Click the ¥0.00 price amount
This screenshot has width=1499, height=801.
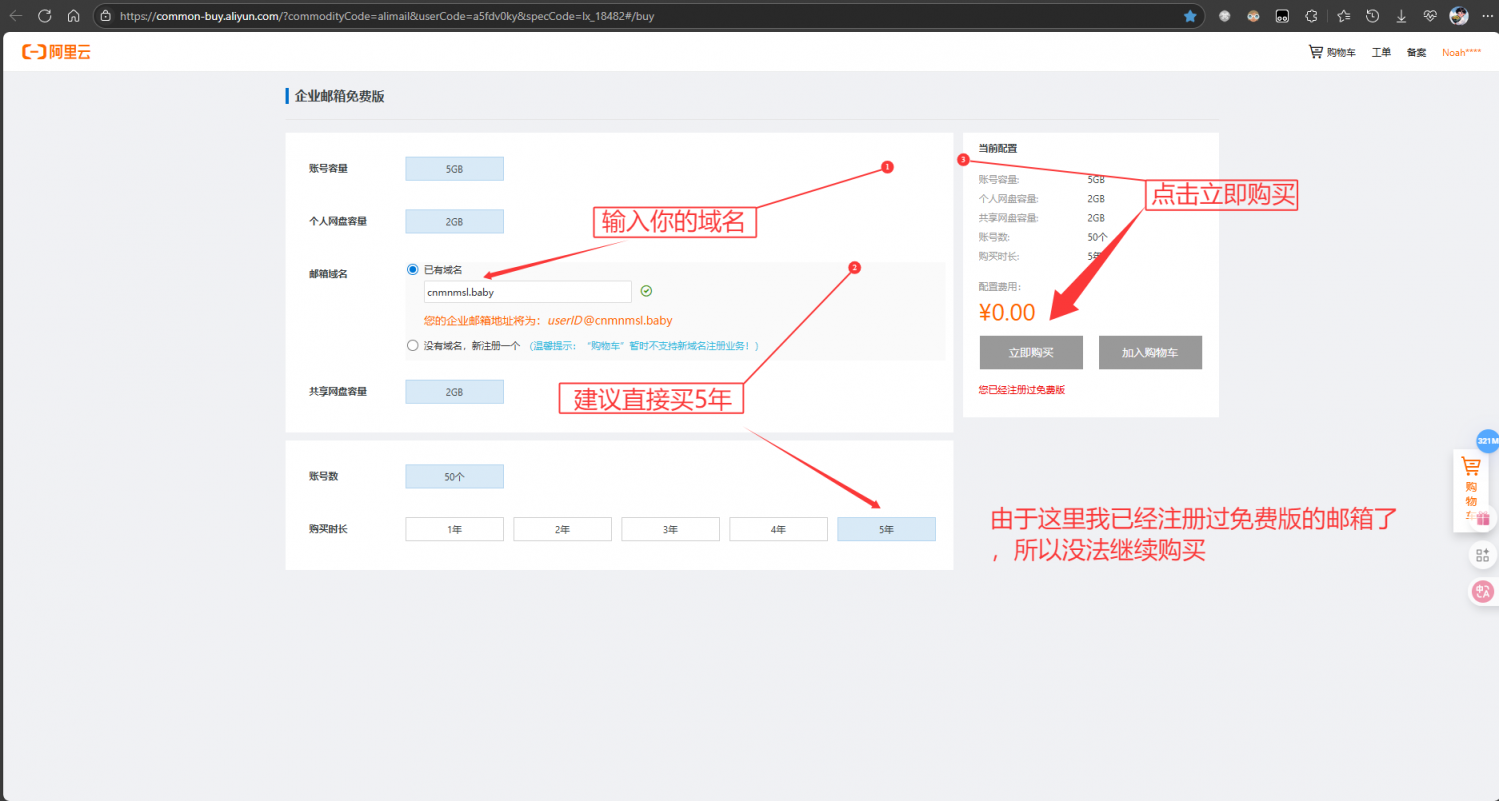1007,312
